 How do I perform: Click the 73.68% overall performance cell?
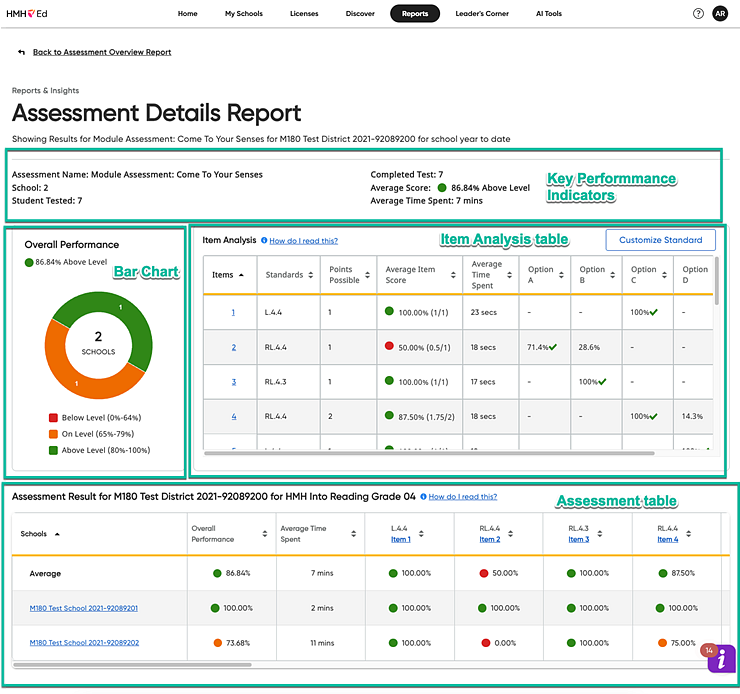point(232,643)
